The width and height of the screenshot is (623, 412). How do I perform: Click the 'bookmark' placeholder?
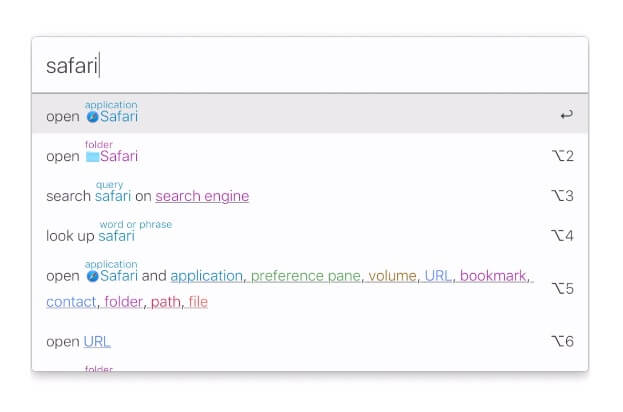493,276
